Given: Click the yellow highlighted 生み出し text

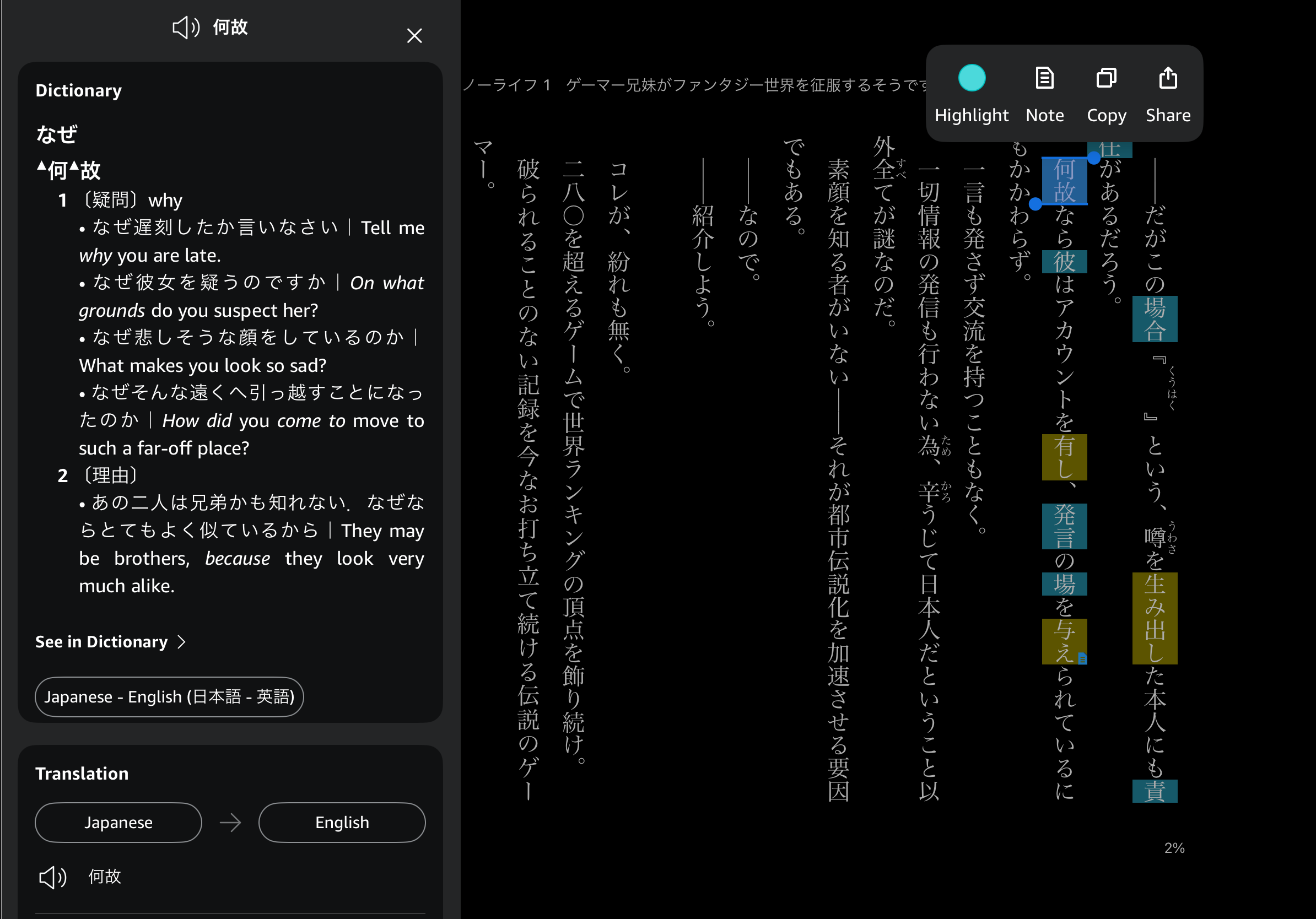Looking at the screenshot, I should coord(1155,618).
